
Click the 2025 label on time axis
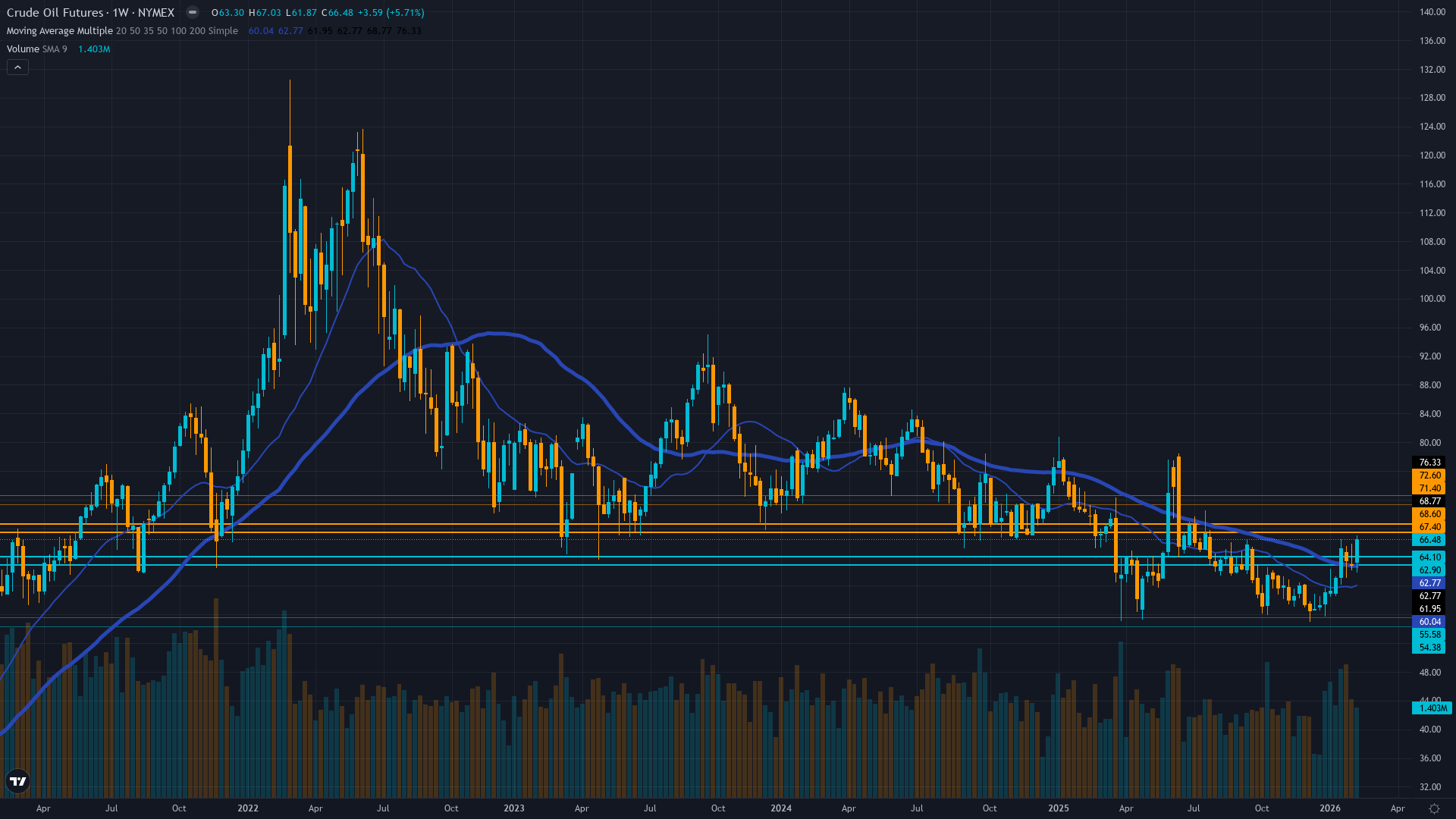coord(1059,808)
